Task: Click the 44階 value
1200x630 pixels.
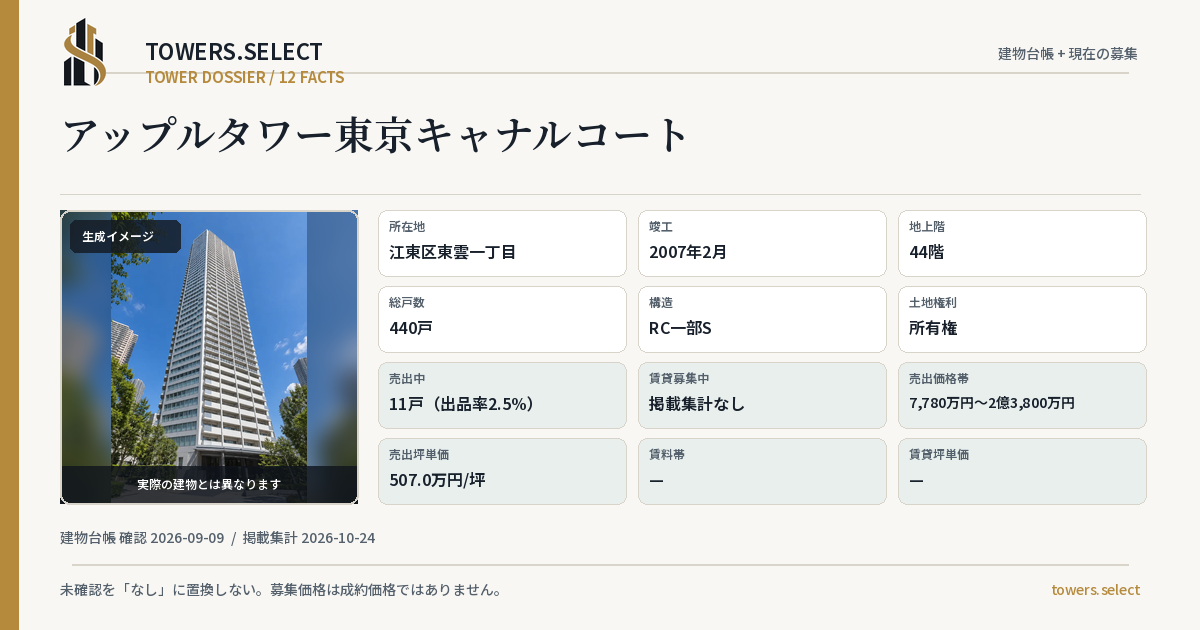Action: 926,252
